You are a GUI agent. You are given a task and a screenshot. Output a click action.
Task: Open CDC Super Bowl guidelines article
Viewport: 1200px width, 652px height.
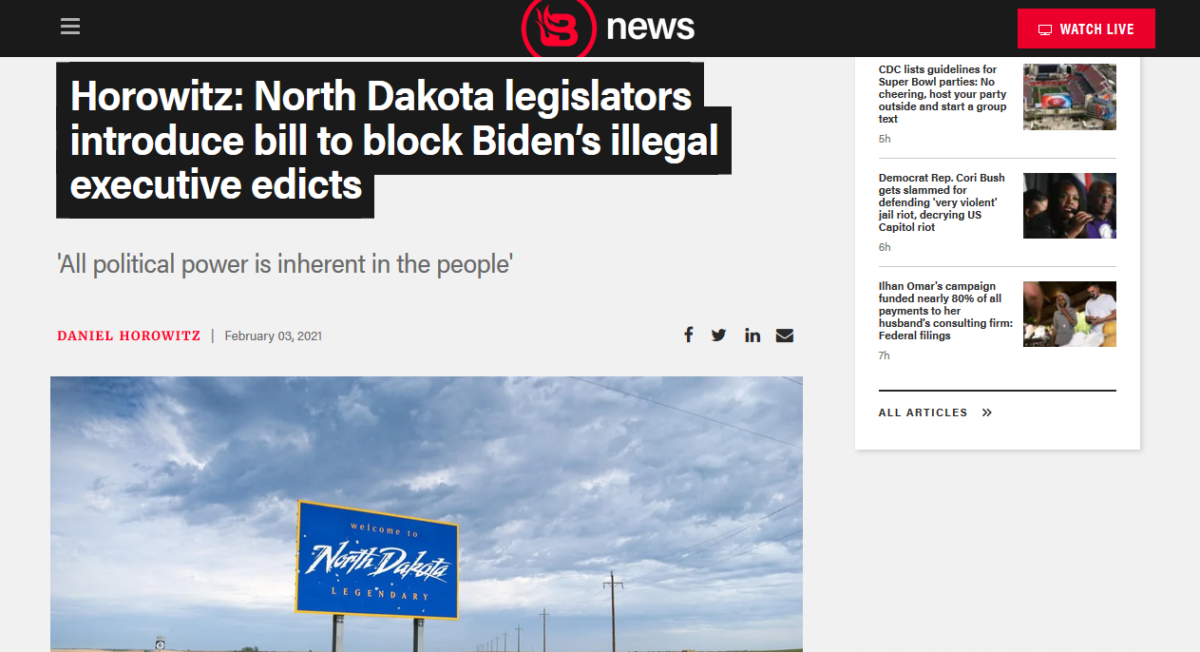[x=944, y=94]
